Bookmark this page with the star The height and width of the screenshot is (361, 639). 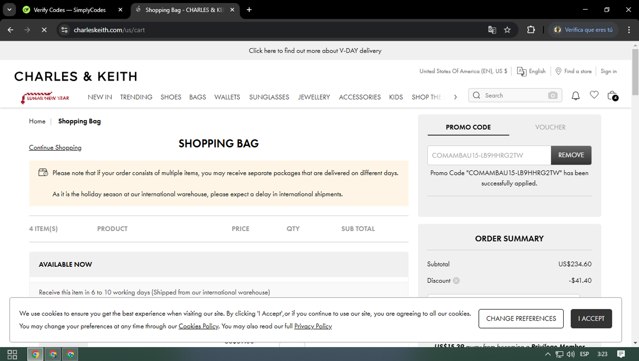click(507, 30)
